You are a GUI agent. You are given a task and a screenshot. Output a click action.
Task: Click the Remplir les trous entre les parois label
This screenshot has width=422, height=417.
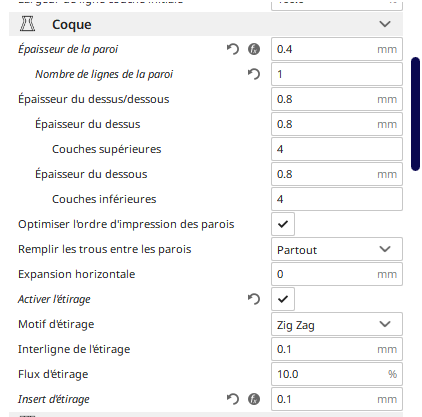coord(105,249)
